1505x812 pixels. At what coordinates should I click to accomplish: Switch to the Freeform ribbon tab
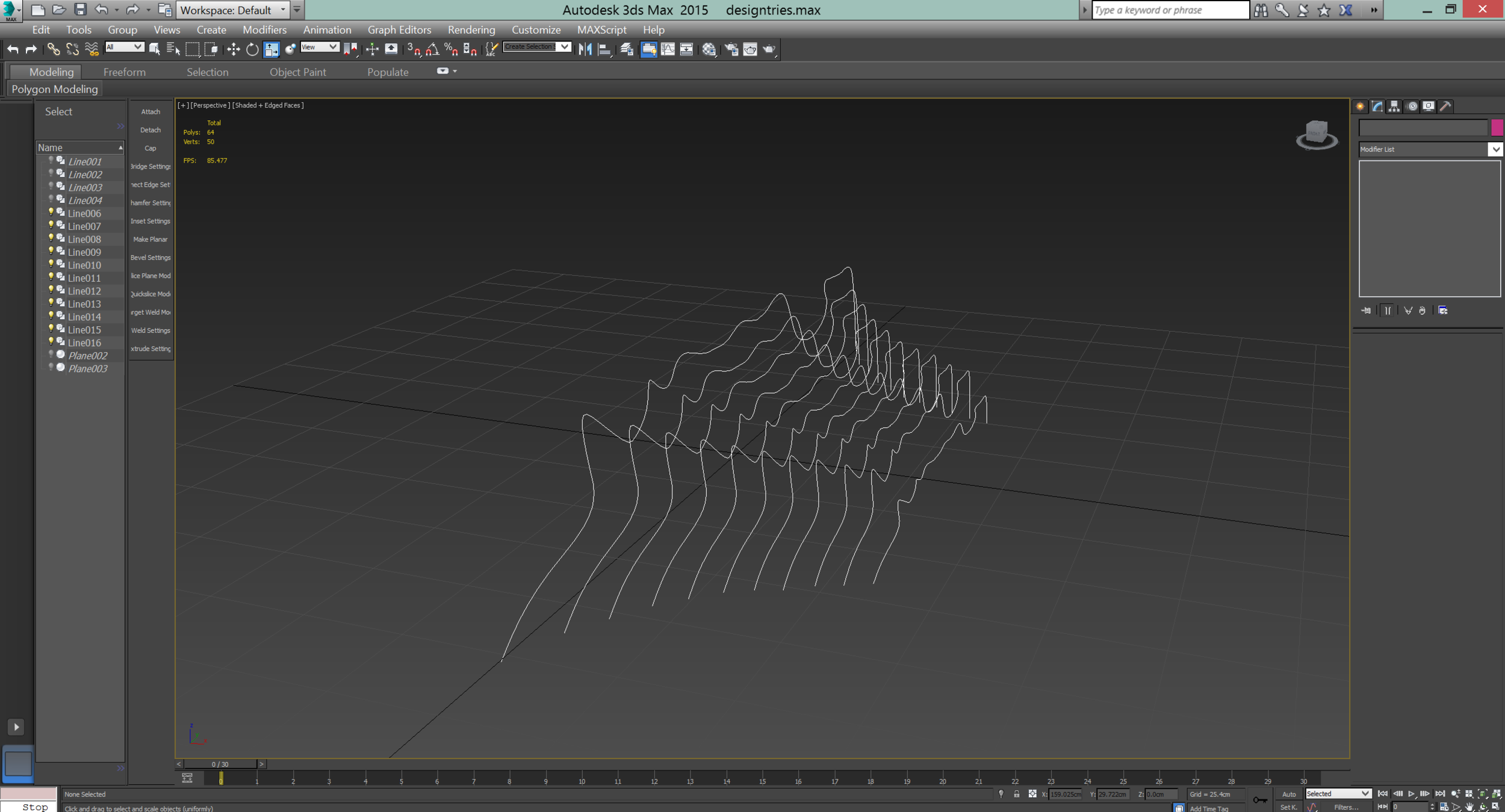pyautogui.click(x=124, y=72)
